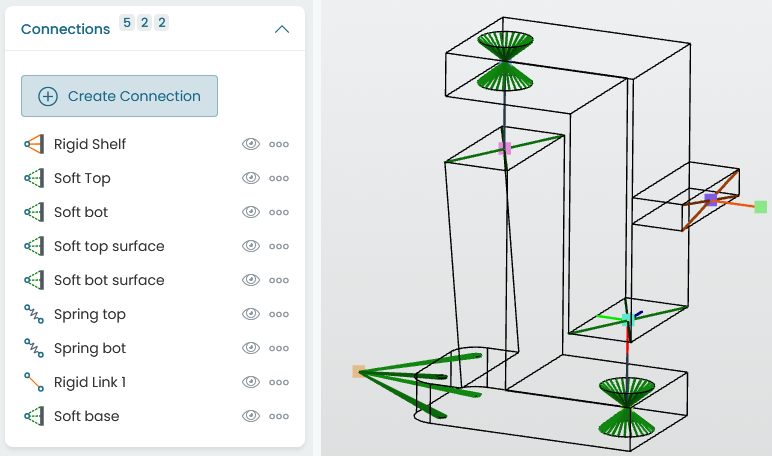Open the options menu for Soft top surface

[279, 246]
